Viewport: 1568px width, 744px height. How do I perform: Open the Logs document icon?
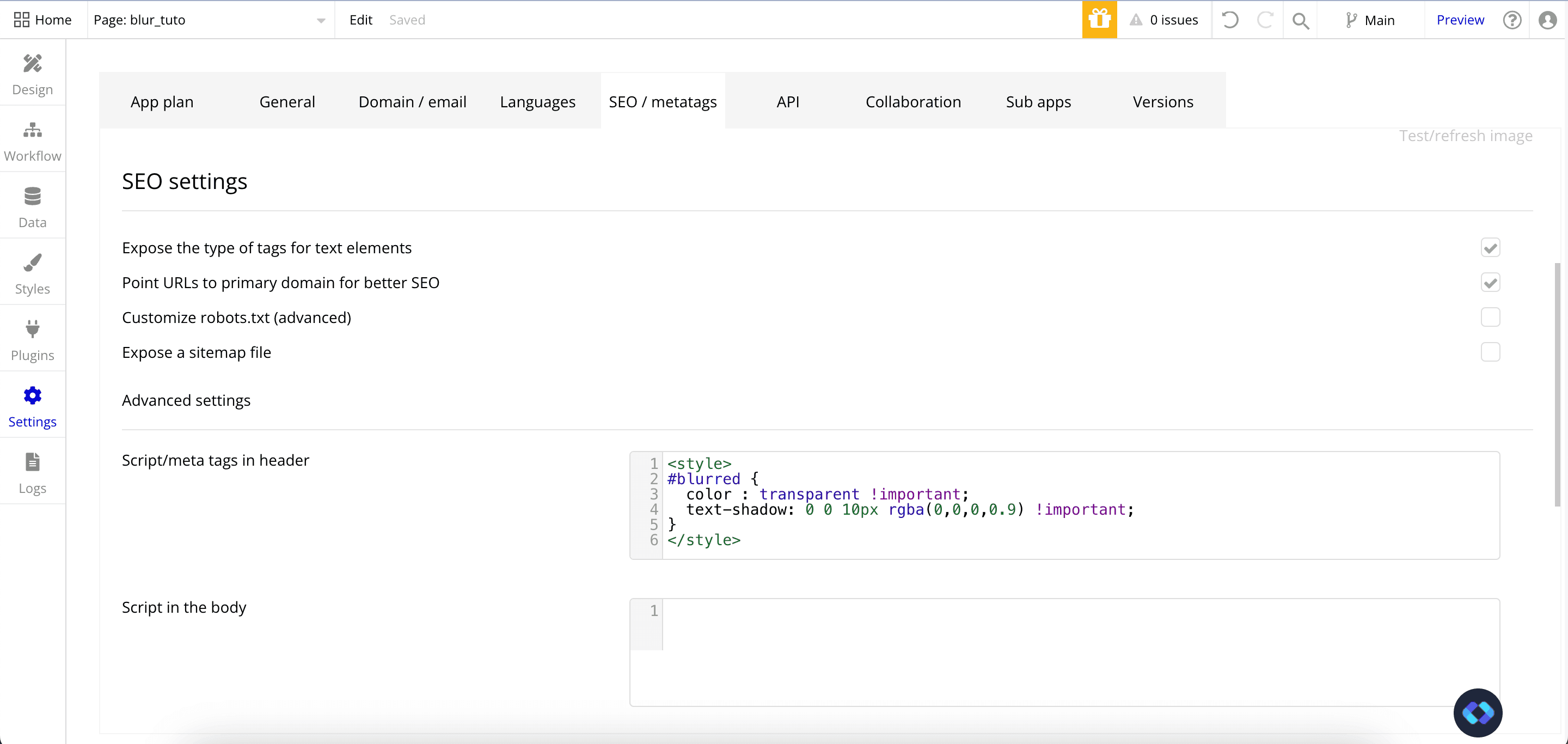coord(32,462)
